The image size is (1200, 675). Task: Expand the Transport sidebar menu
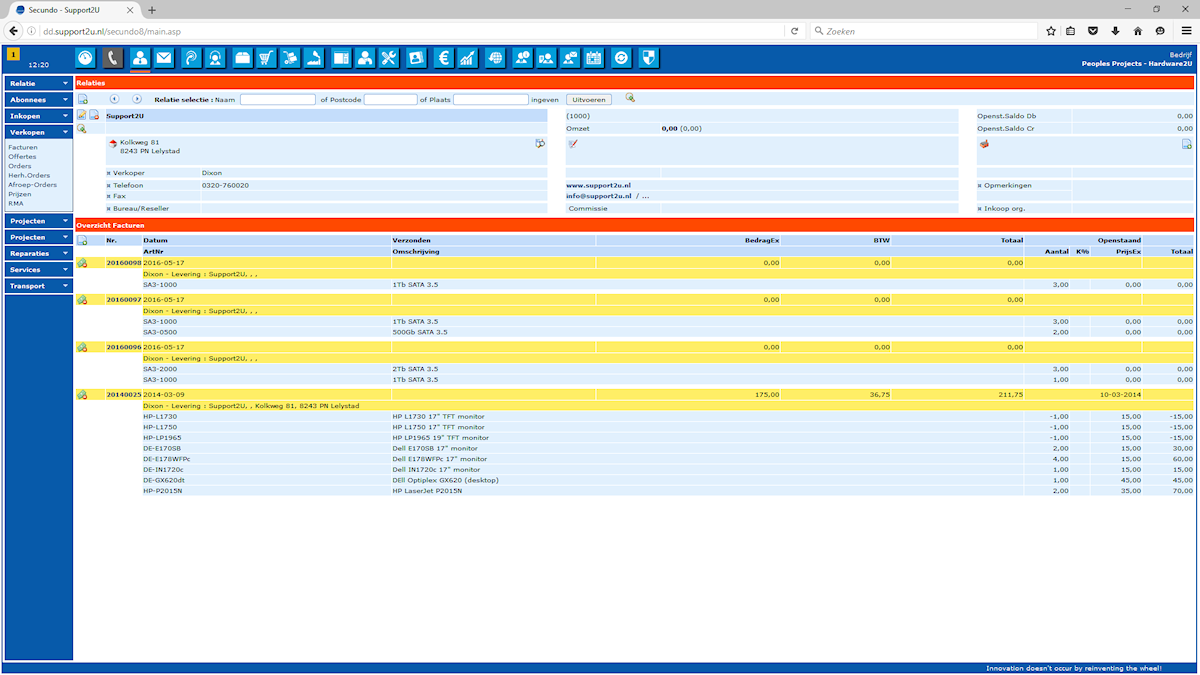pos(39,286)
